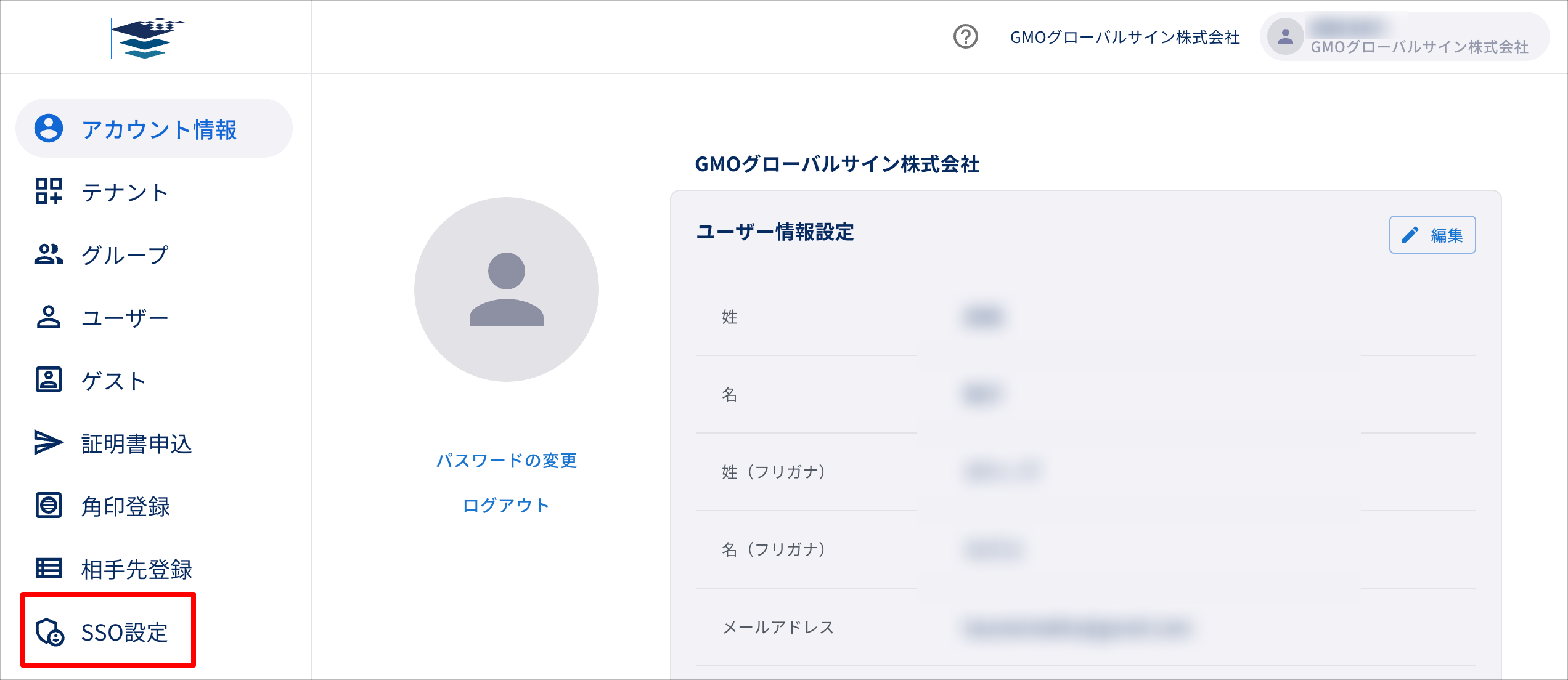Click the メールアドレス label
Screen dimensions: 1568x680
[778, 627]
